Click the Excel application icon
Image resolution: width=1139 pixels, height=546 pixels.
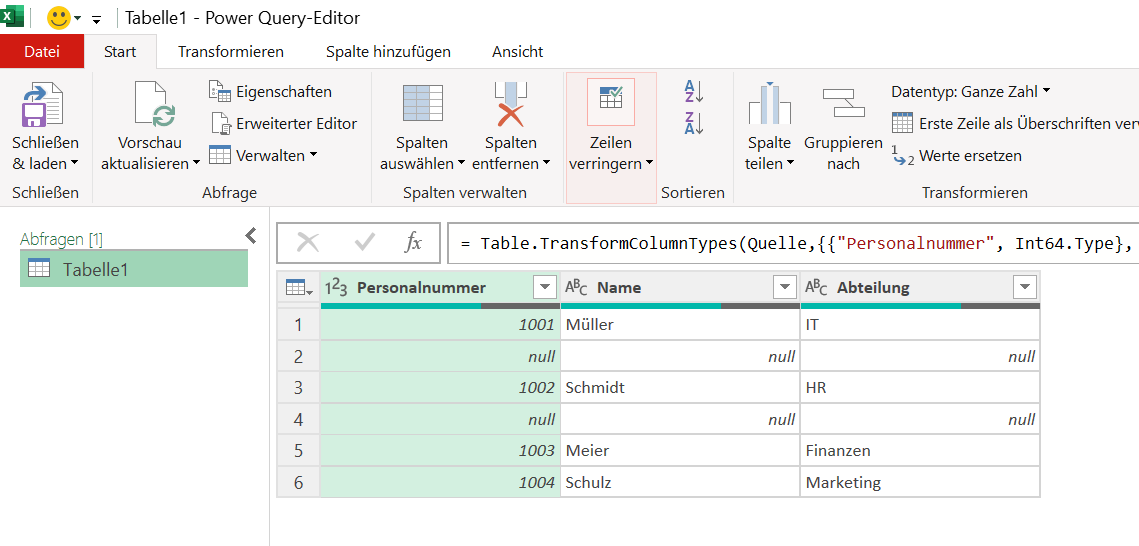tap(12, 15)
